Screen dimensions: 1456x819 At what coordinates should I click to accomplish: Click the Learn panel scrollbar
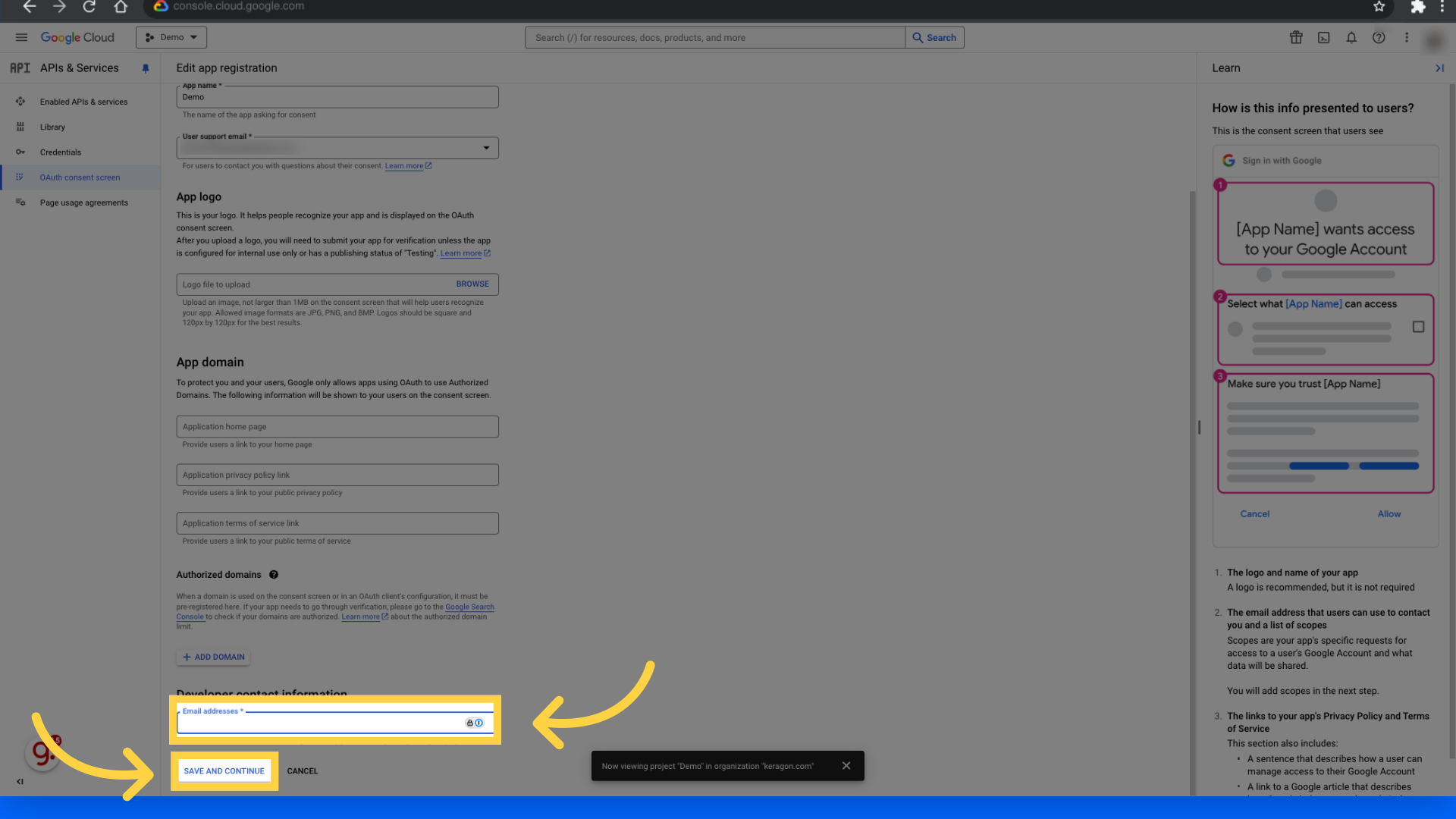point(1451,421)
